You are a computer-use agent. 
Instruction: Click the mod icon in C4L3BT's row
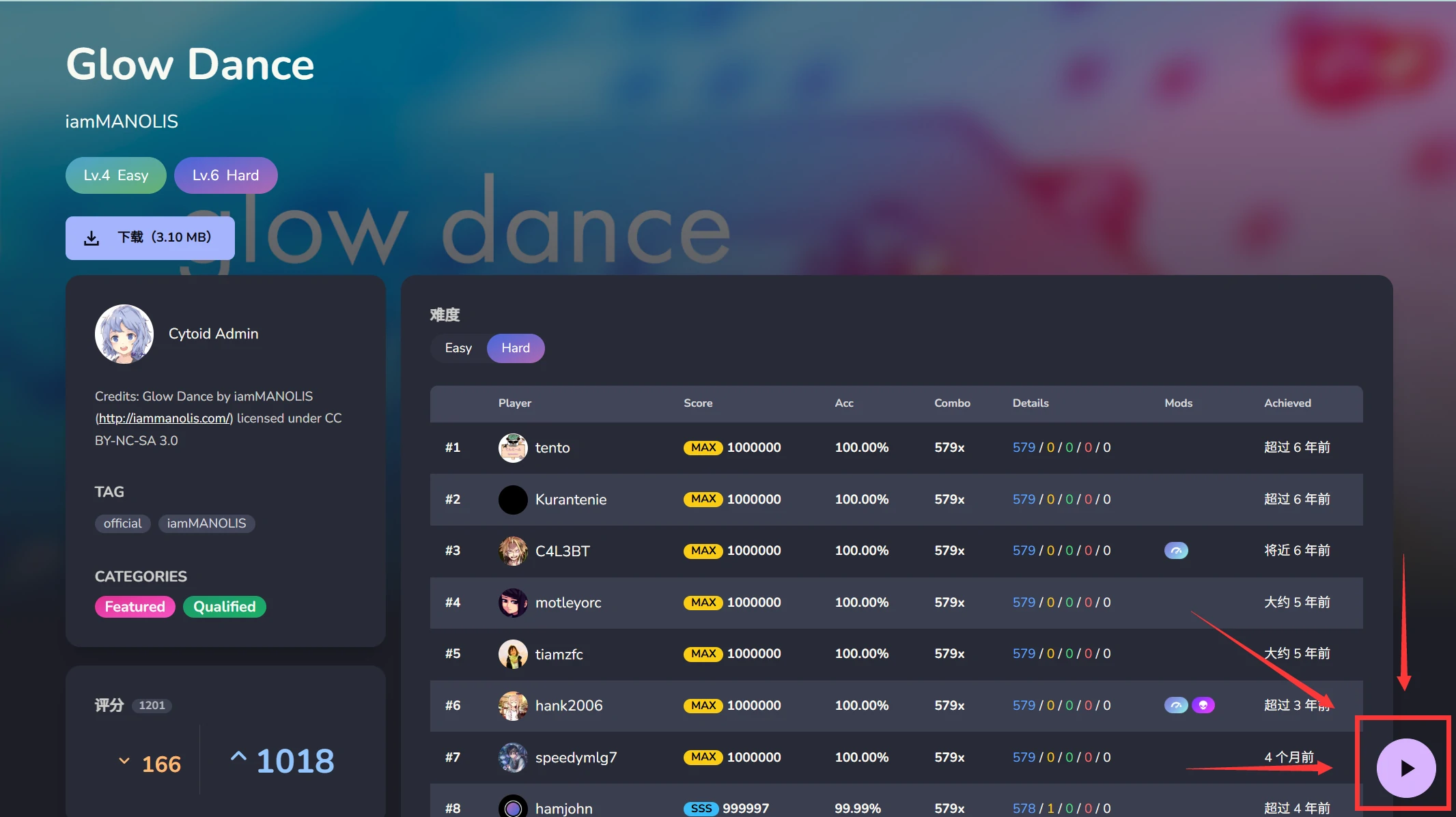(1176, 550)
